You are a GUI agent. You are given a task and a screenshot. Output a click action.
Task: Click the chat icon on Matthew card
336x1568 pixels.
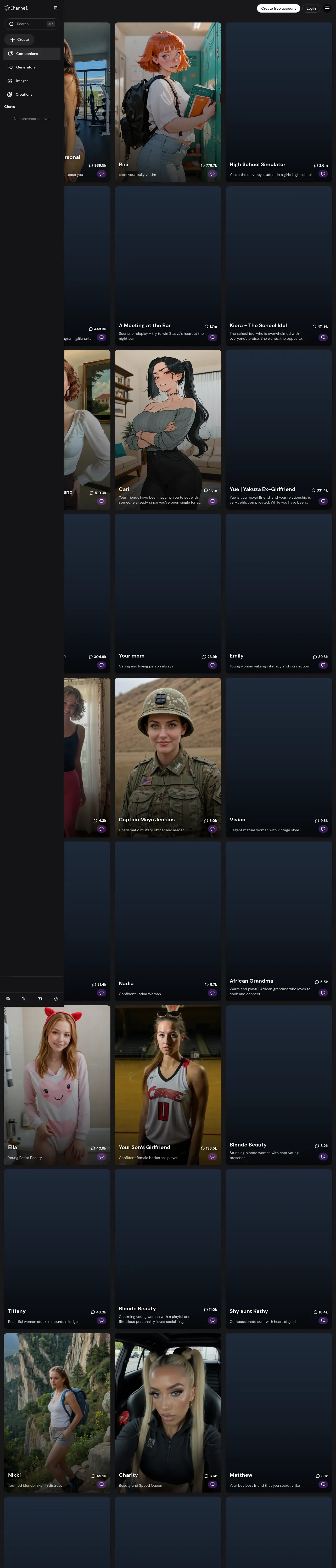323,1484
